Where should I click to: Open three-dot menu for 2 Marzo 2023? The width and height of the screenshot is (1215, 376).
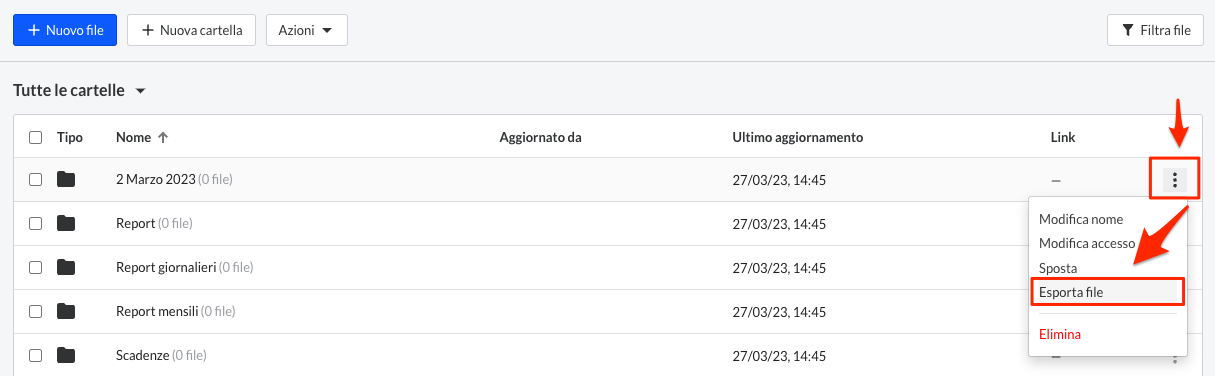1175,180
